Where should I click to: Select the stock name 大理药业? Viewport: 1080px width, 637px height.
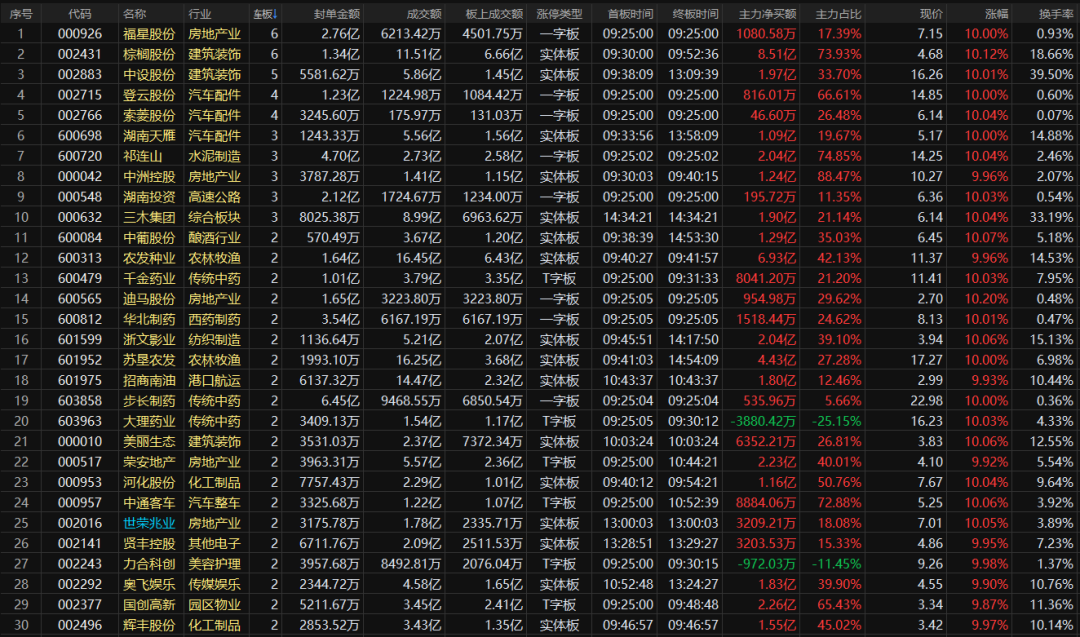(149, 421)
